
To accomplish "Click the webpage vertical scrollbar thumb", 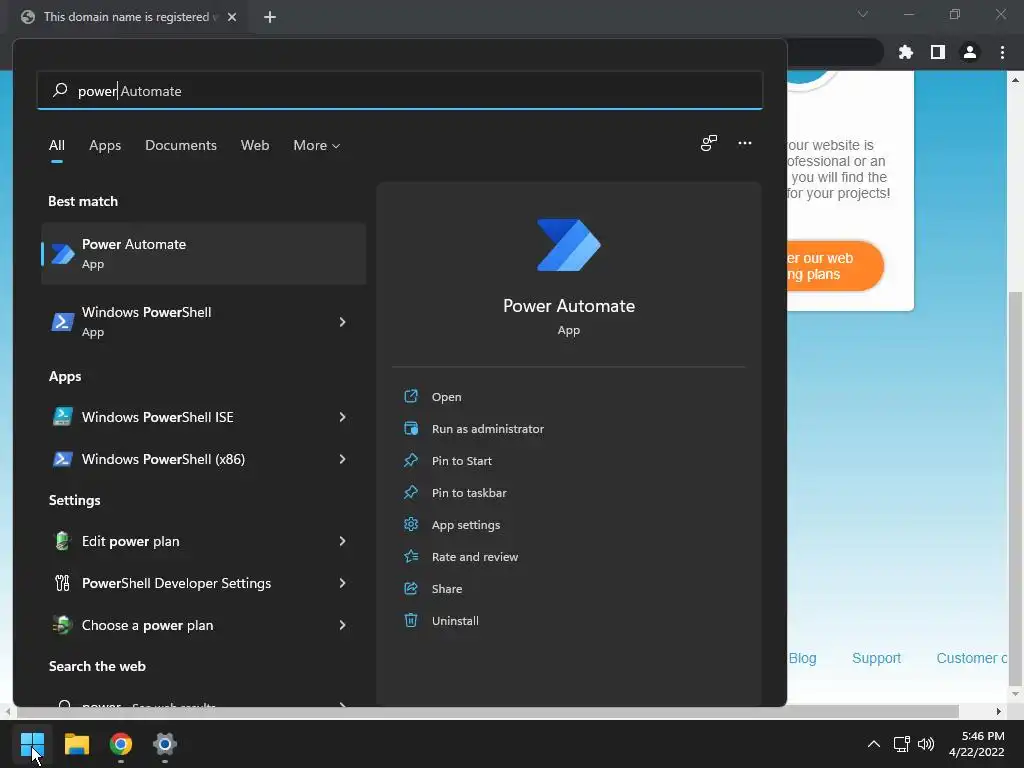I will tap(1014, 488).
